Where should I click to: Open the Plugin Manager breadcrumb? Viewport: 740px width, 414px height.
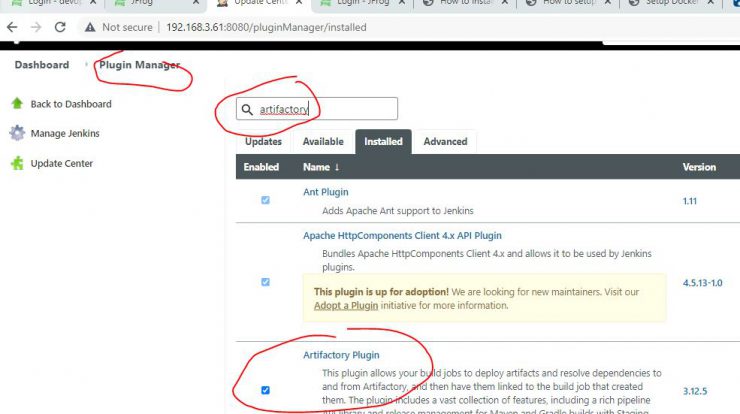point(140,65)
